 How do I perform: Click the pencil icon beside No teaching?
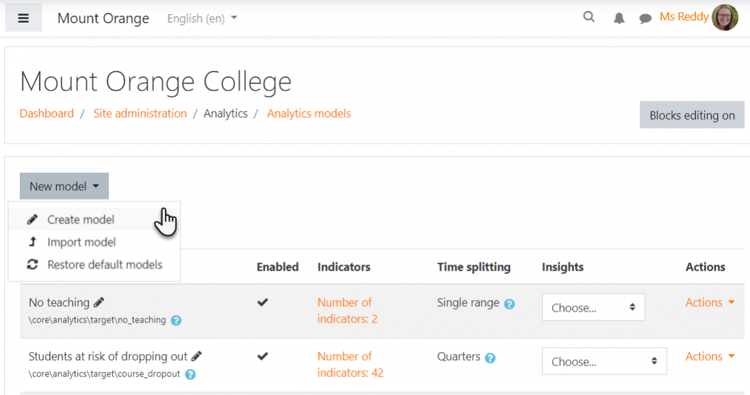coord(99,302)
